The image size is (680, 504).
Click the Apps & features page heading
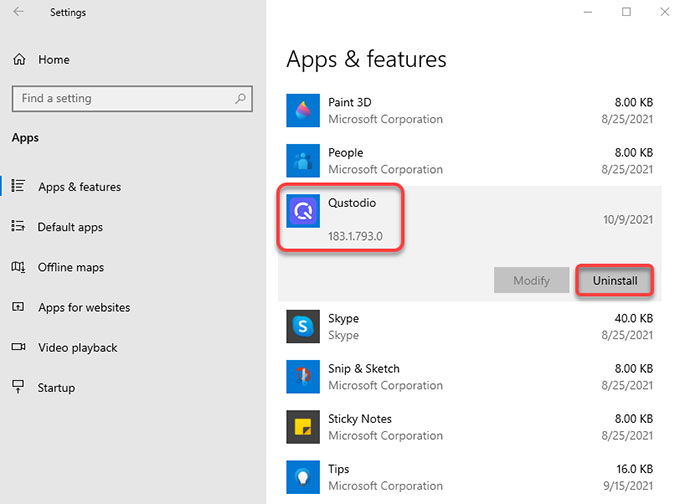click(x=366, y=59)
